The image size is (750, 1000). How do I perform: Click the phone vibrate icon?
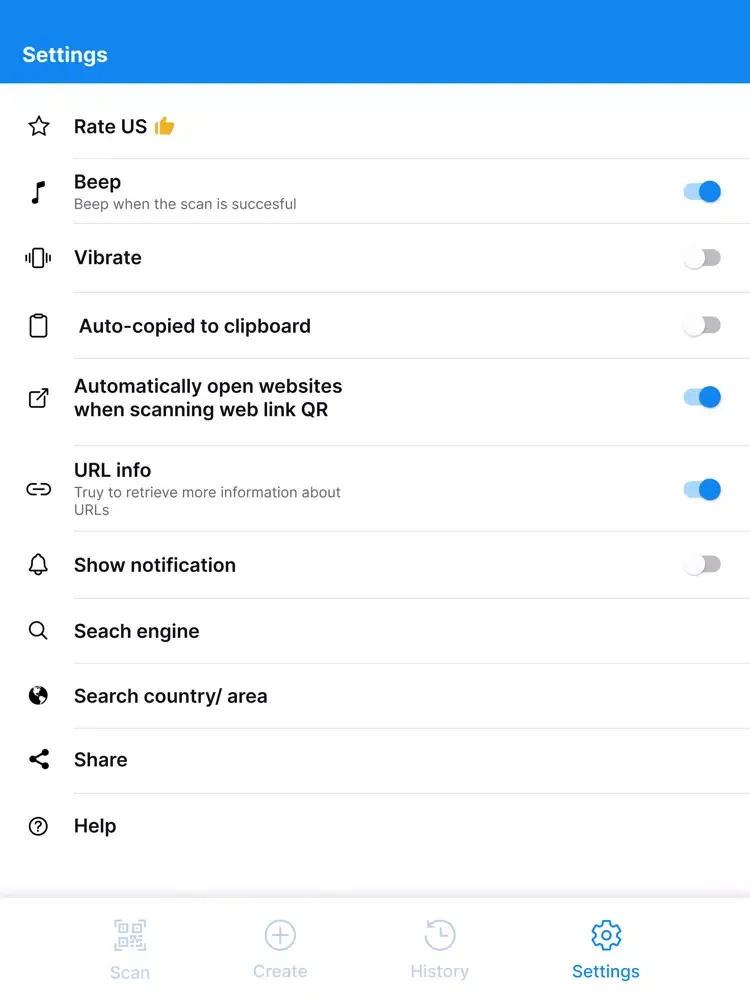(38, 258)
